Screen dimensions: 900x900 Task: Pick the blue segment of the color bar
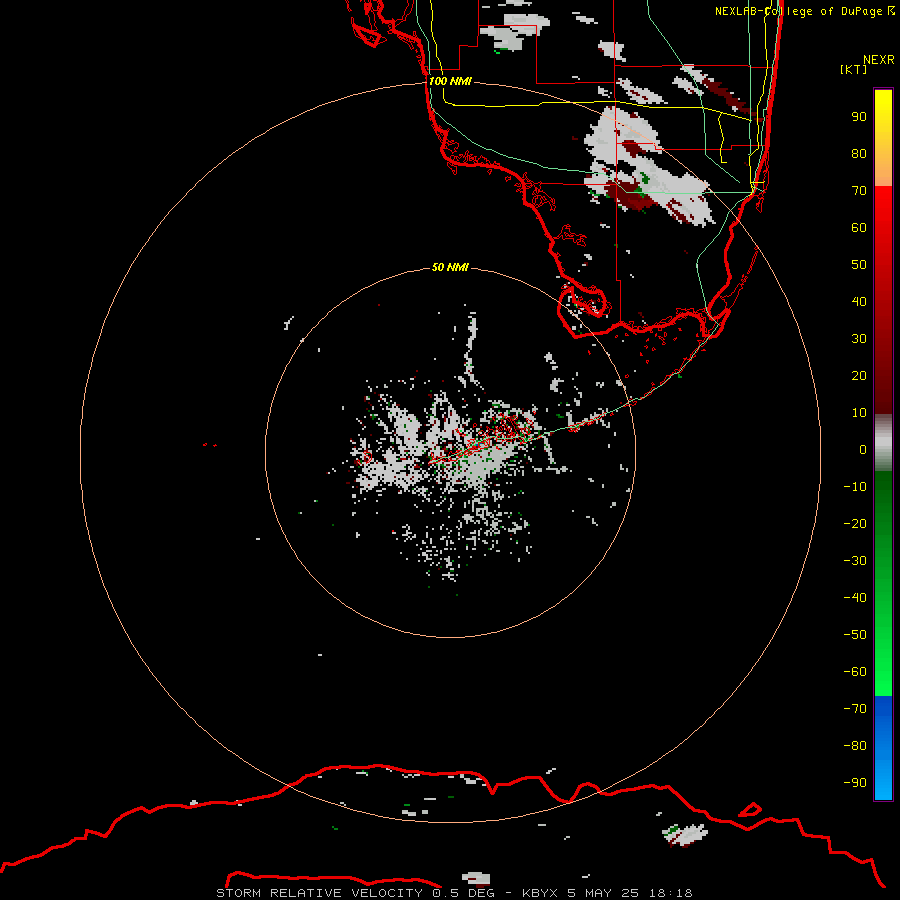click(x=883, y=748)
